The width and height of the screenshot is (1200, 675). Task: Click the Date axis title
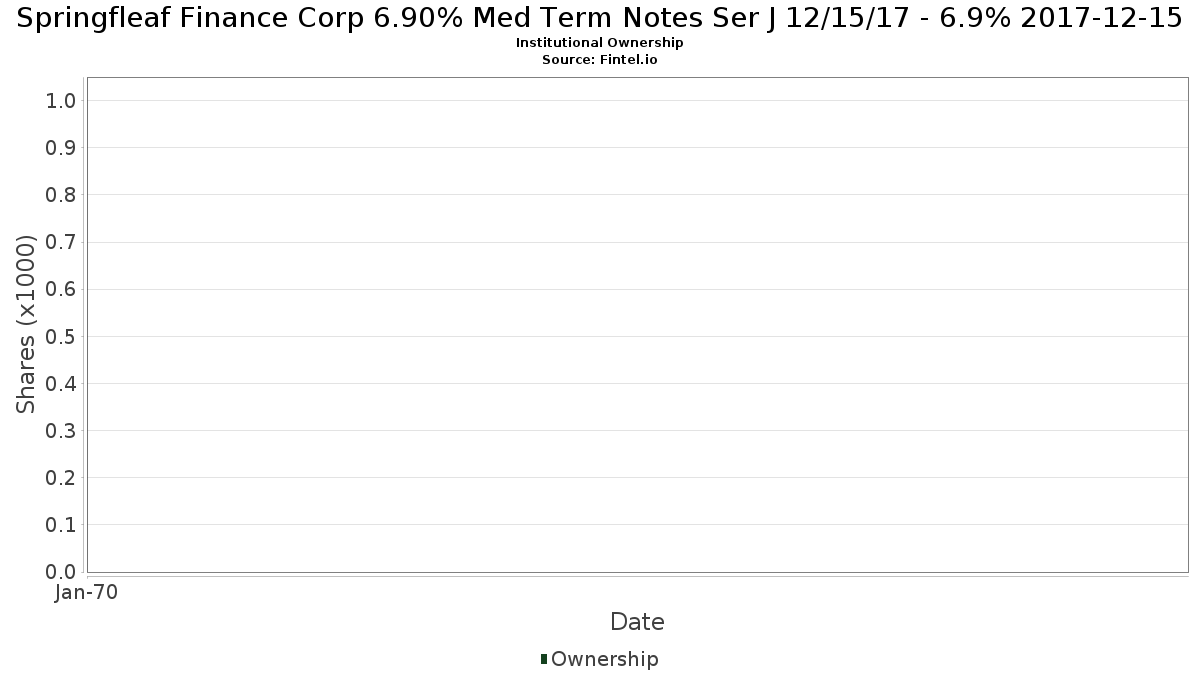637,622
